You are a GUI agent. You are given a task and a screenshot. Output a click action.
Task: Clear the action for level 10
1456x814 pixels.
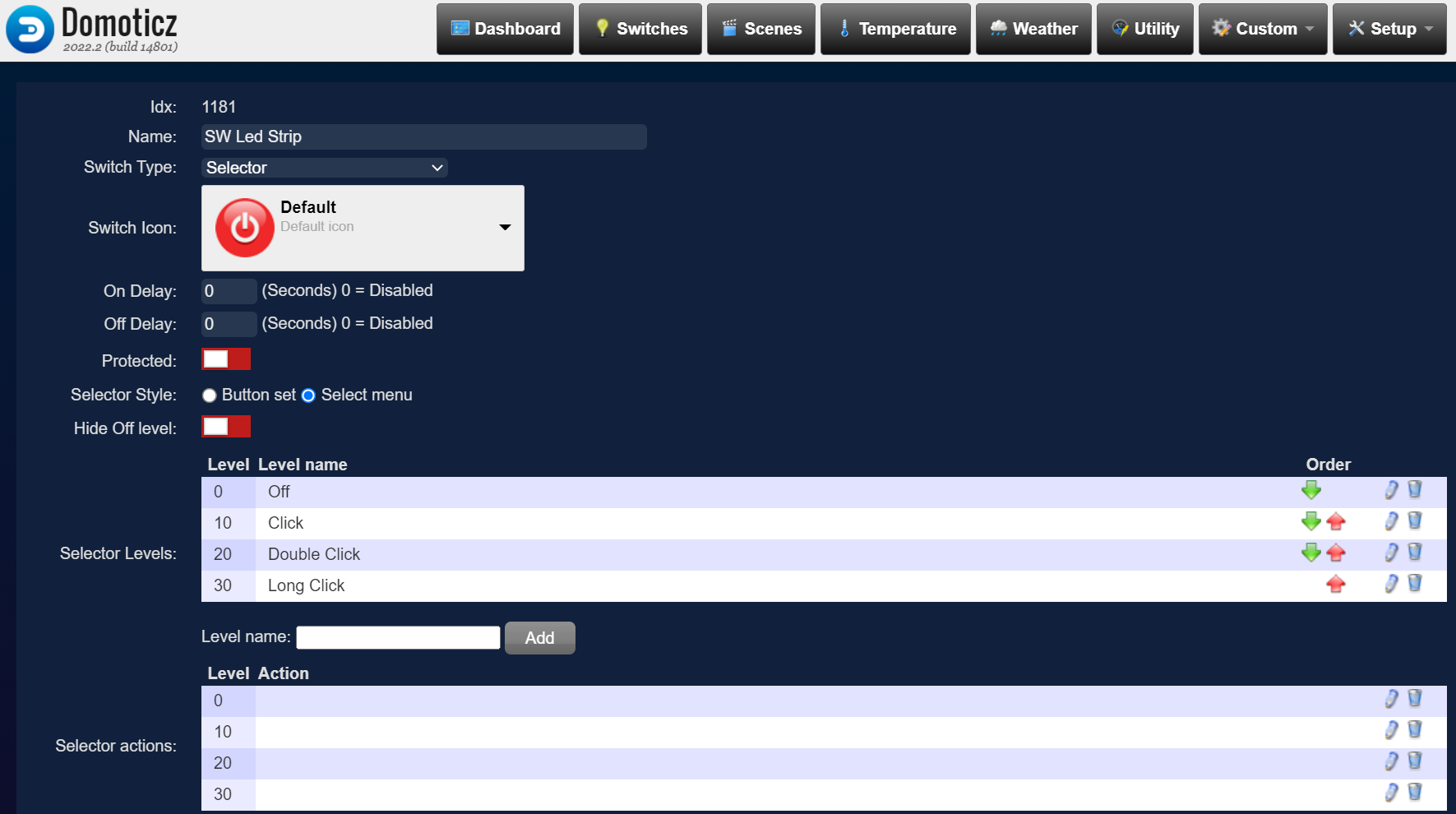pos(1415,730)
